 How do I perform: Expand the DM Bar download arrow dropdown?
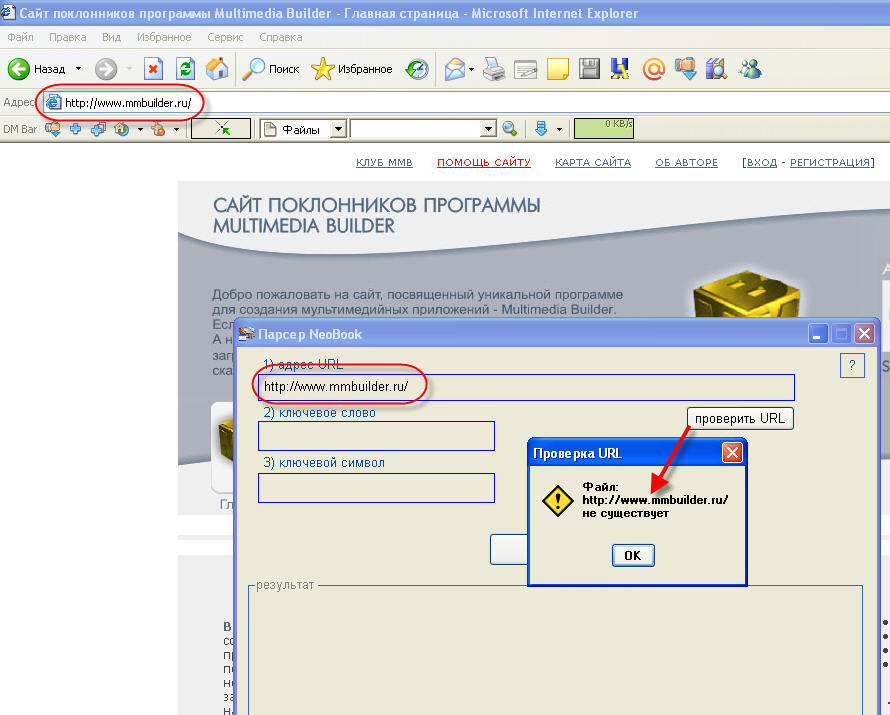[559, 129]
